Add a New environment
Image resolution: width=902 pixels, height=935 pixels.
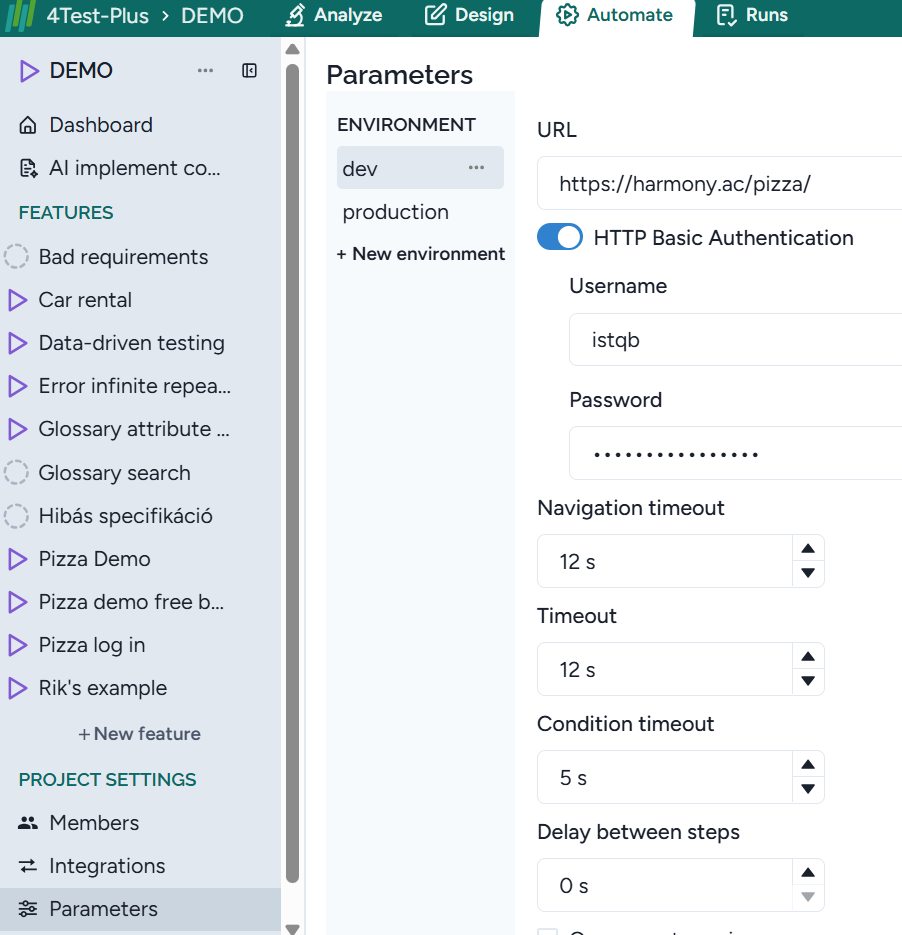421,254
